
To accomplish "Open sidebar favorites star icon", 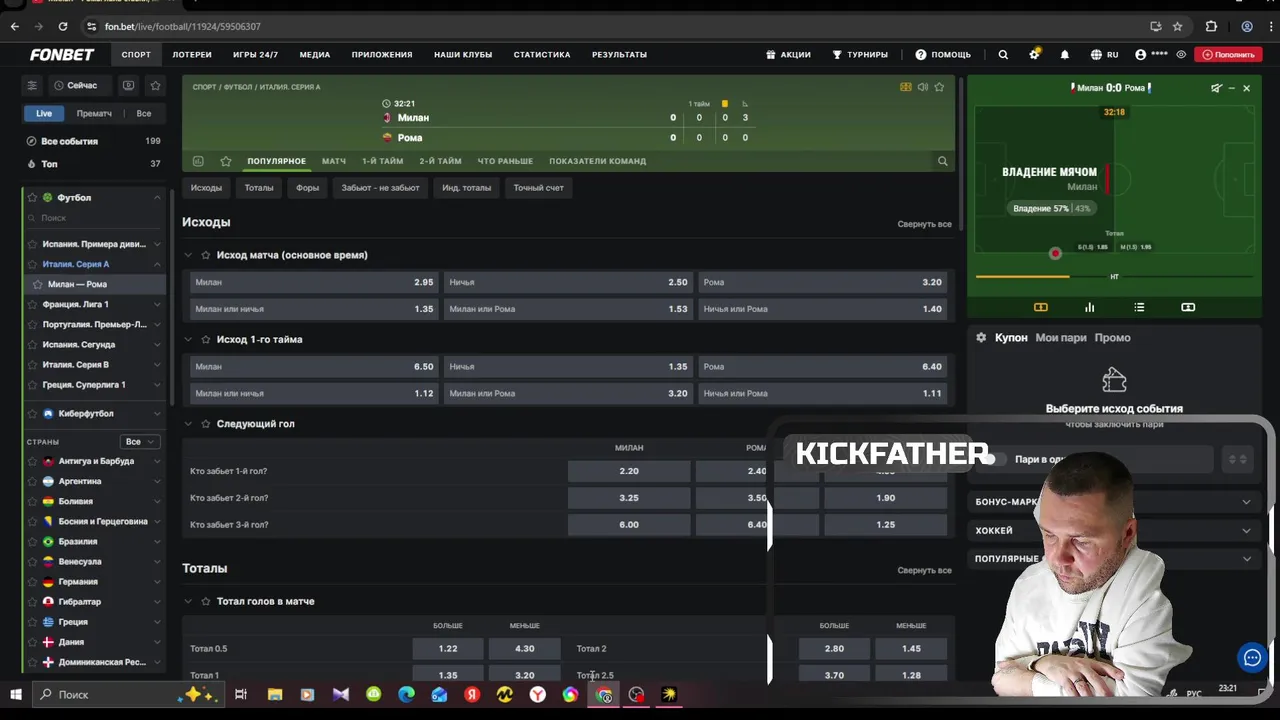I will pos(155,86).
